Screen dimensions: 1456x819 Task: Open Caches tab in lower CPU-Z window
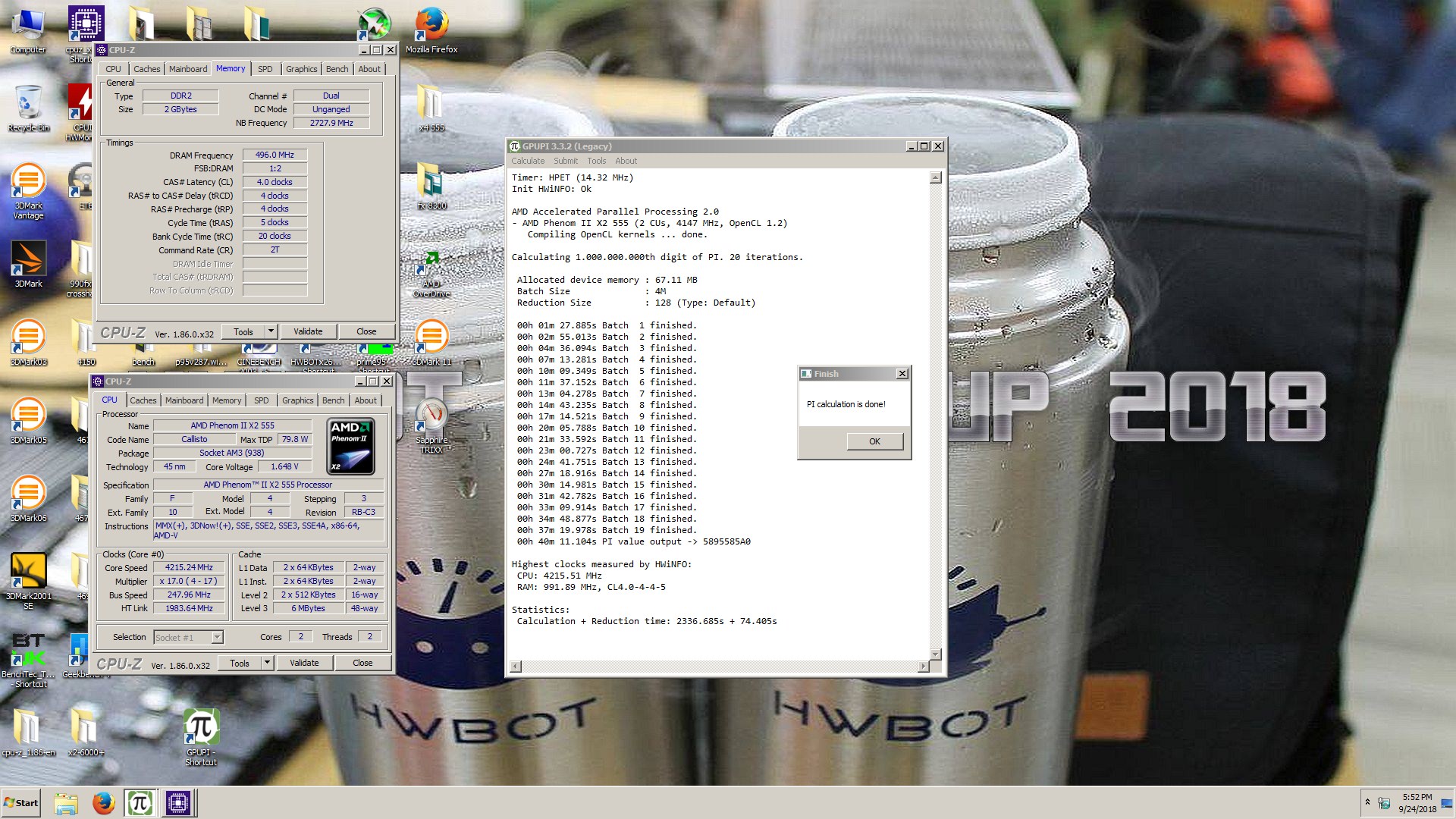pos(143,400)
